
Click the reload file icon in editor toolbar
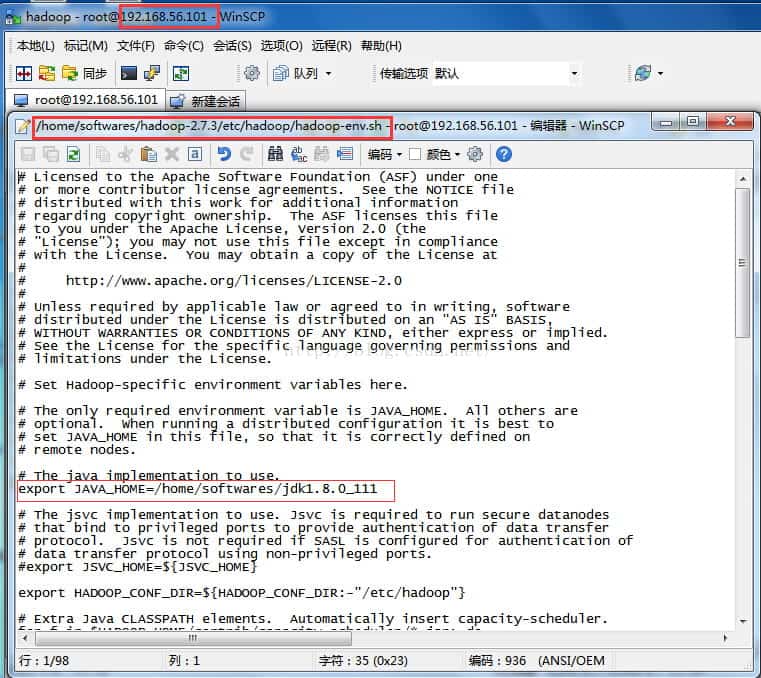[73, 154]
